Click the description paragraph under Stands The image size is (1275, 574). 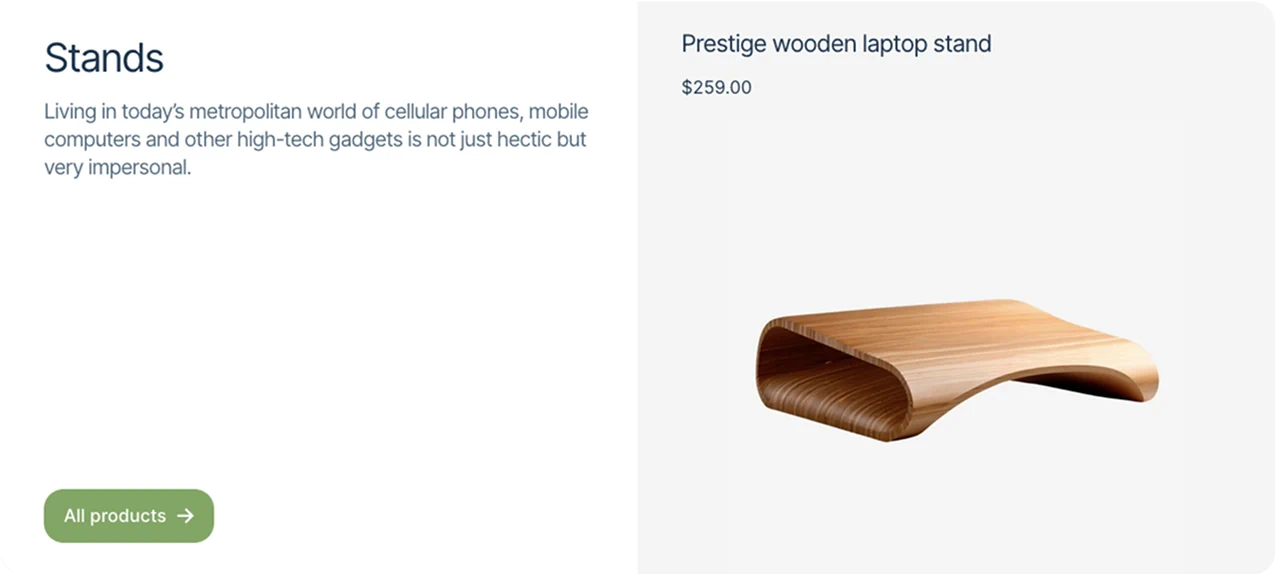coord(315,139)
